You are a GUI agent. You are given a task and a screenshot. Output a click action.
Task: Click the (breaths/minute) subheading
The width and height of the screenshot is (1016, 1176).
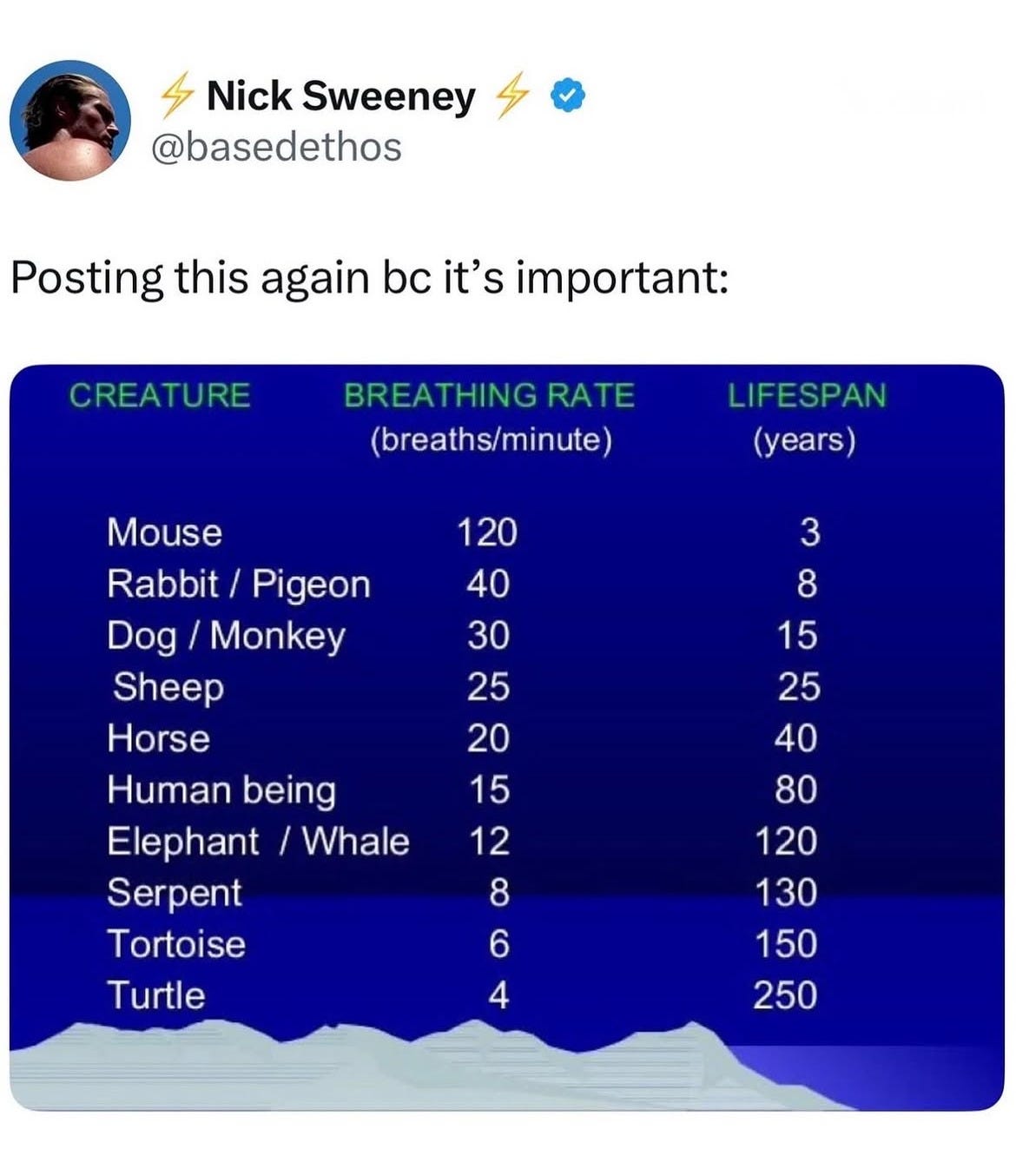492,440
